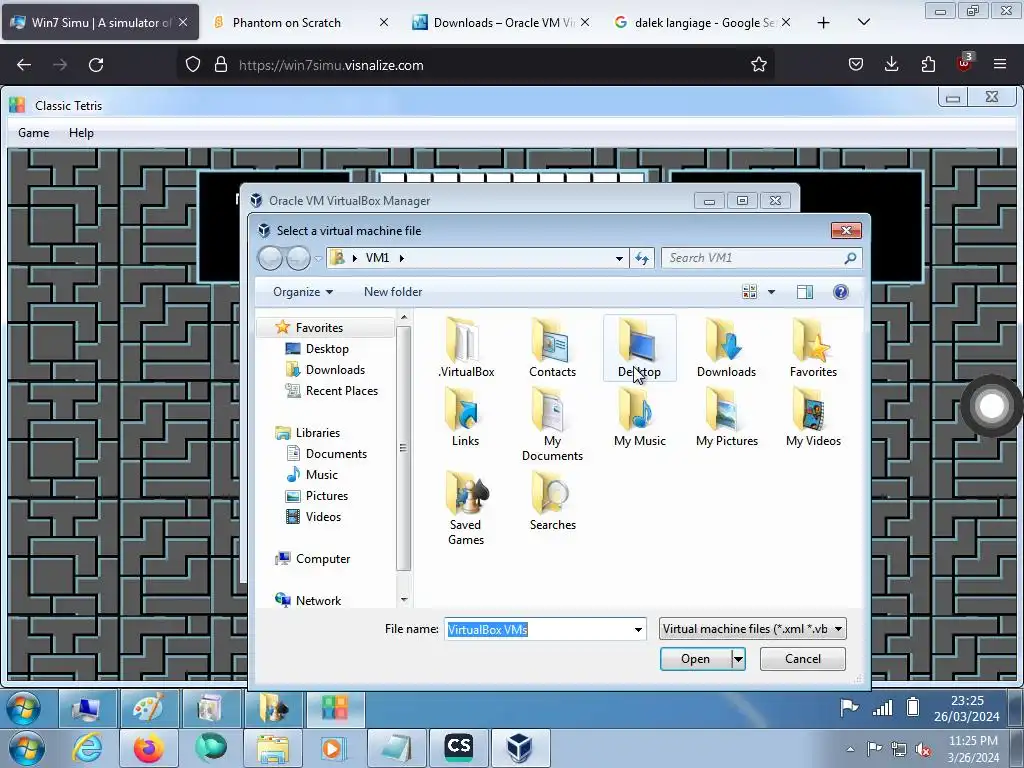The width and height of the screenshot is (1024, 768).
Task: Change view using the views icon
Action: click(750, 292)
